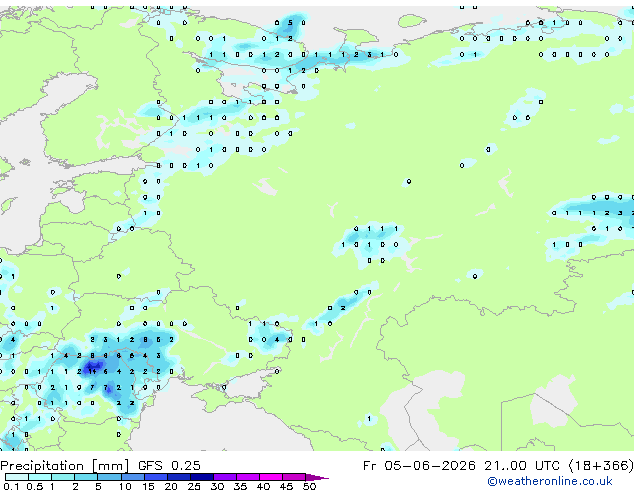Click the 0.1–0.5 mm palest legend swatch
634x490 pixels.
[17, 477]
